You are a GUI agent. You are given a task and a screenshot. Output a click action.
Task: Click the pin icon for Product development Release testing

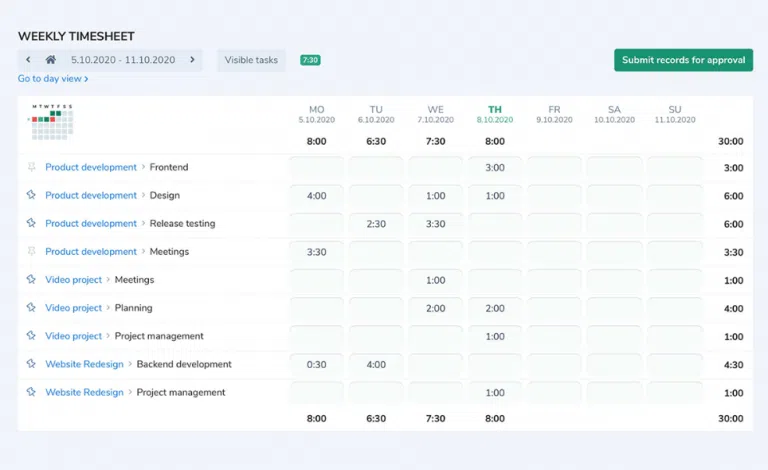coord(31,224)
